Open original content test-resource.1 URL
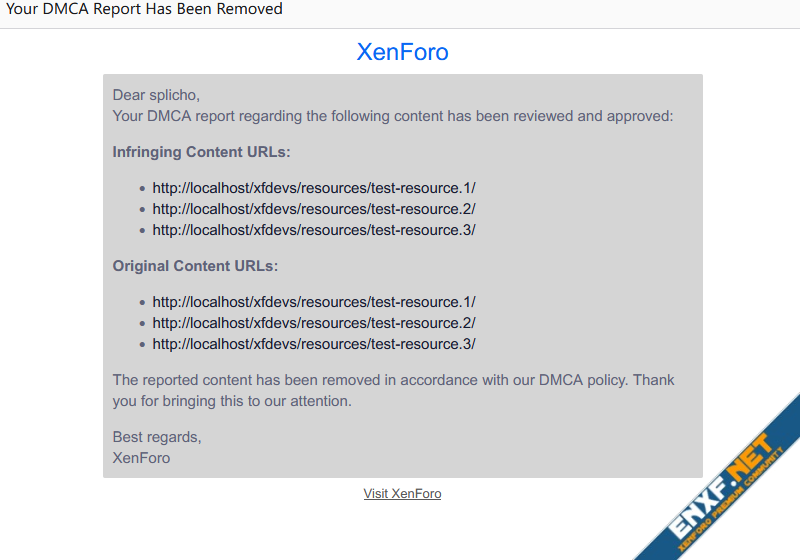 314,302
